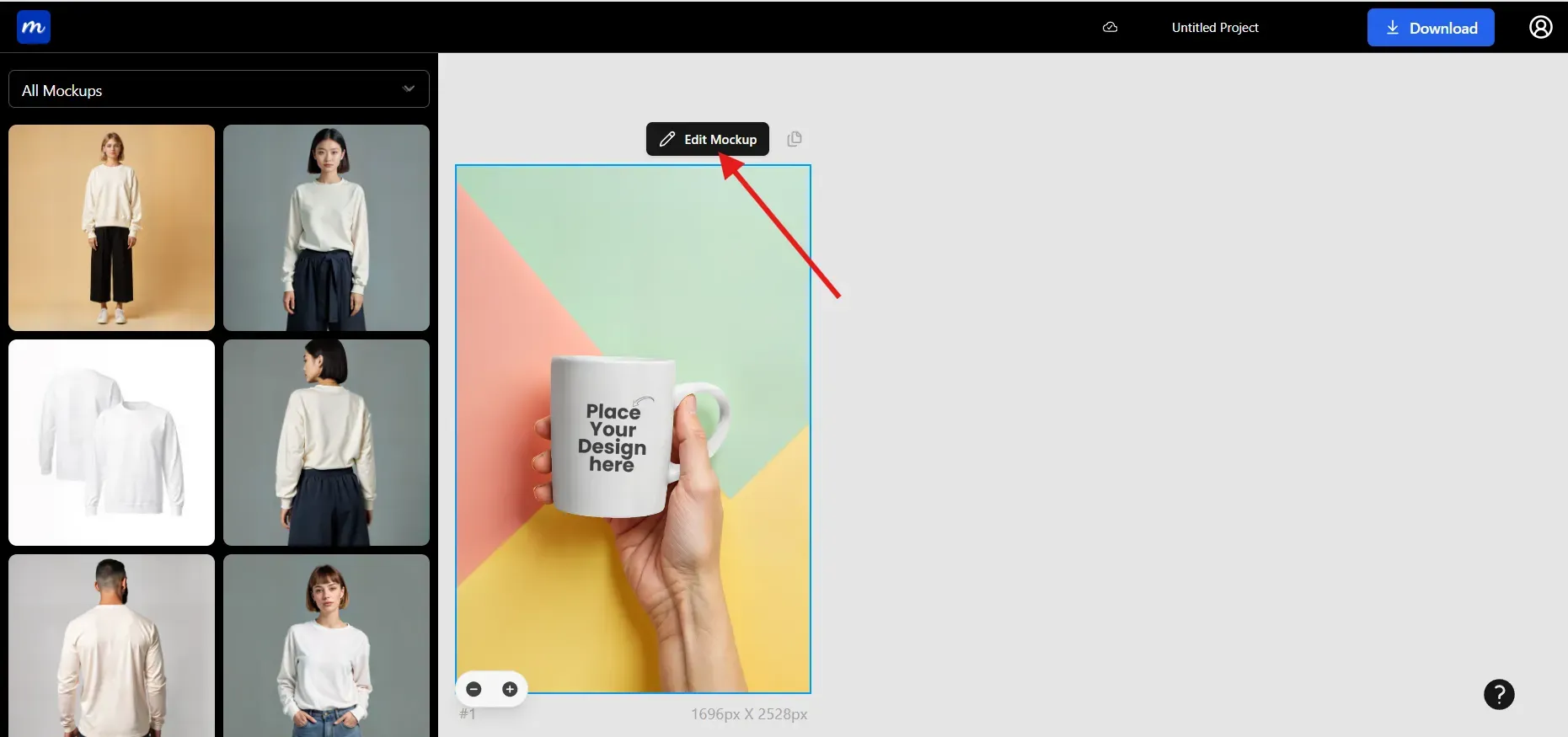Viewport: 1568px width, 737px height.
Task: Zoom in with the plus icon
Action: (510, 689)
